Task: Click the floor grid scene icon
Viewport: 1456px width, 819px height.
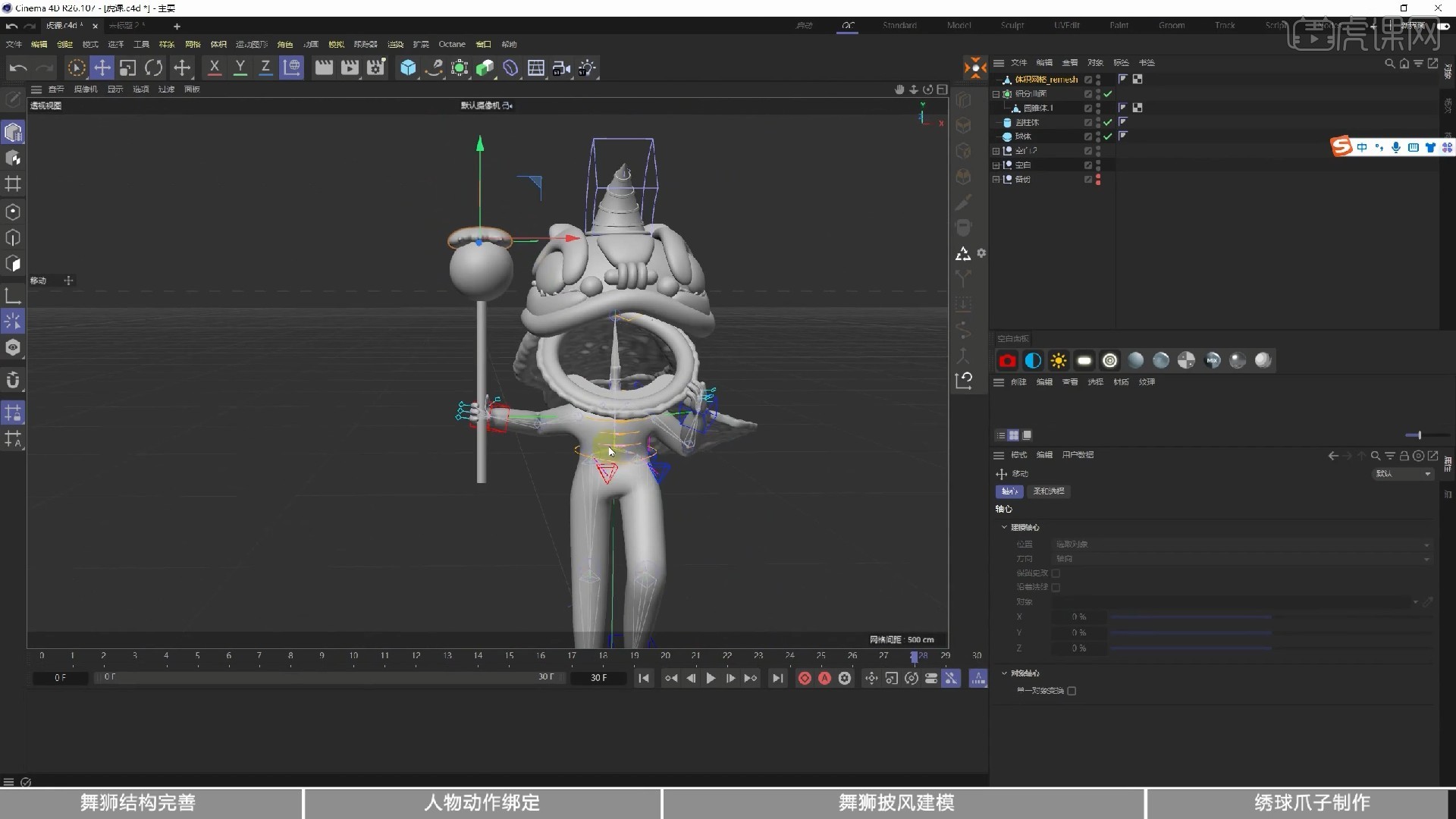Action: point(536,67)
